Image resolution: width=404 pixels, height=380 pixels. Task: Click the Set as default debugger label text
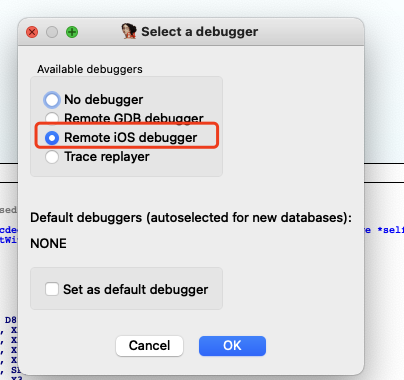click(135, 289)
